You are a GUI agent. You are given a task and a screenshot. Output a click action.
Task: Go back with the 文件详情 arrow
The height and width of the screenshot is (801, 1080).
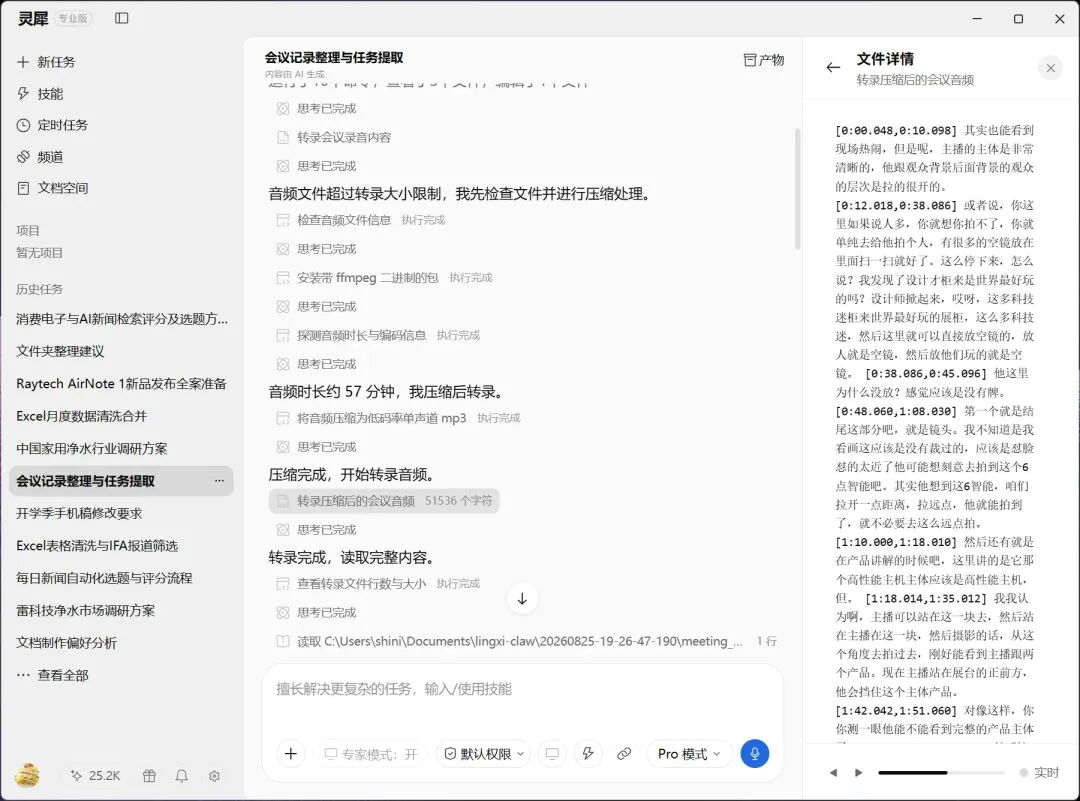click(833, 67)
